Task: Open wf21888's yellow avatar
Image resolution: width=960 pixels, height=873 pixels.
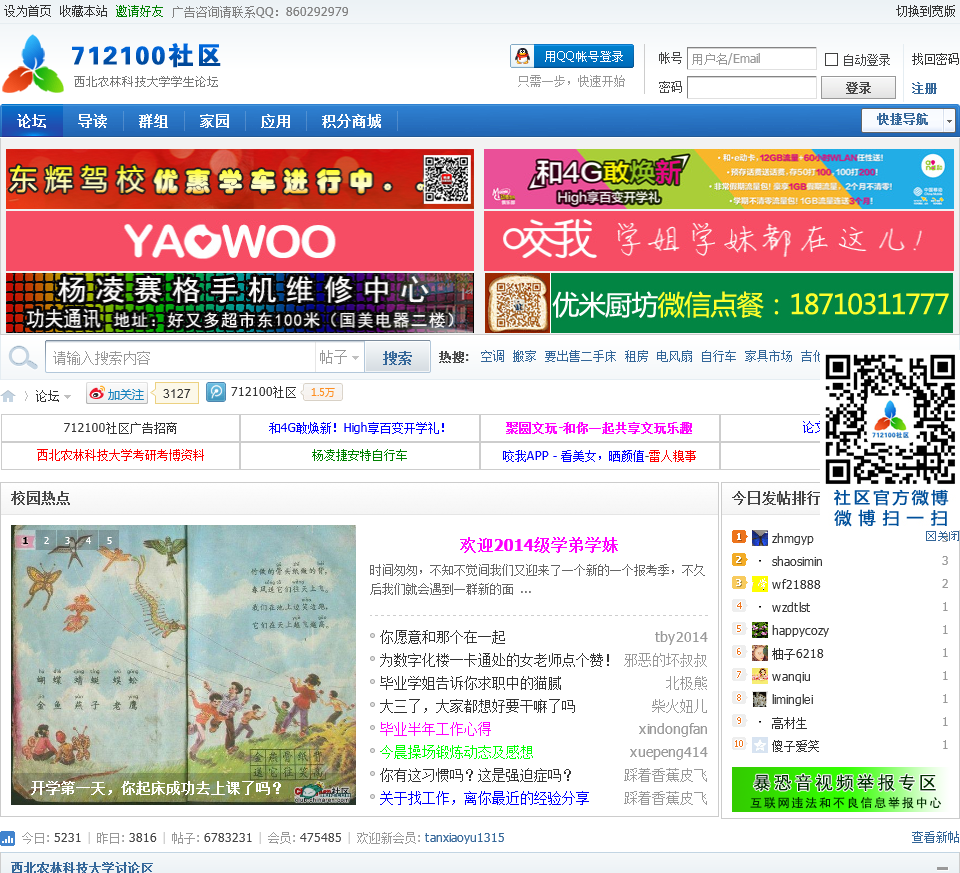Action: (x=760, y=584)
